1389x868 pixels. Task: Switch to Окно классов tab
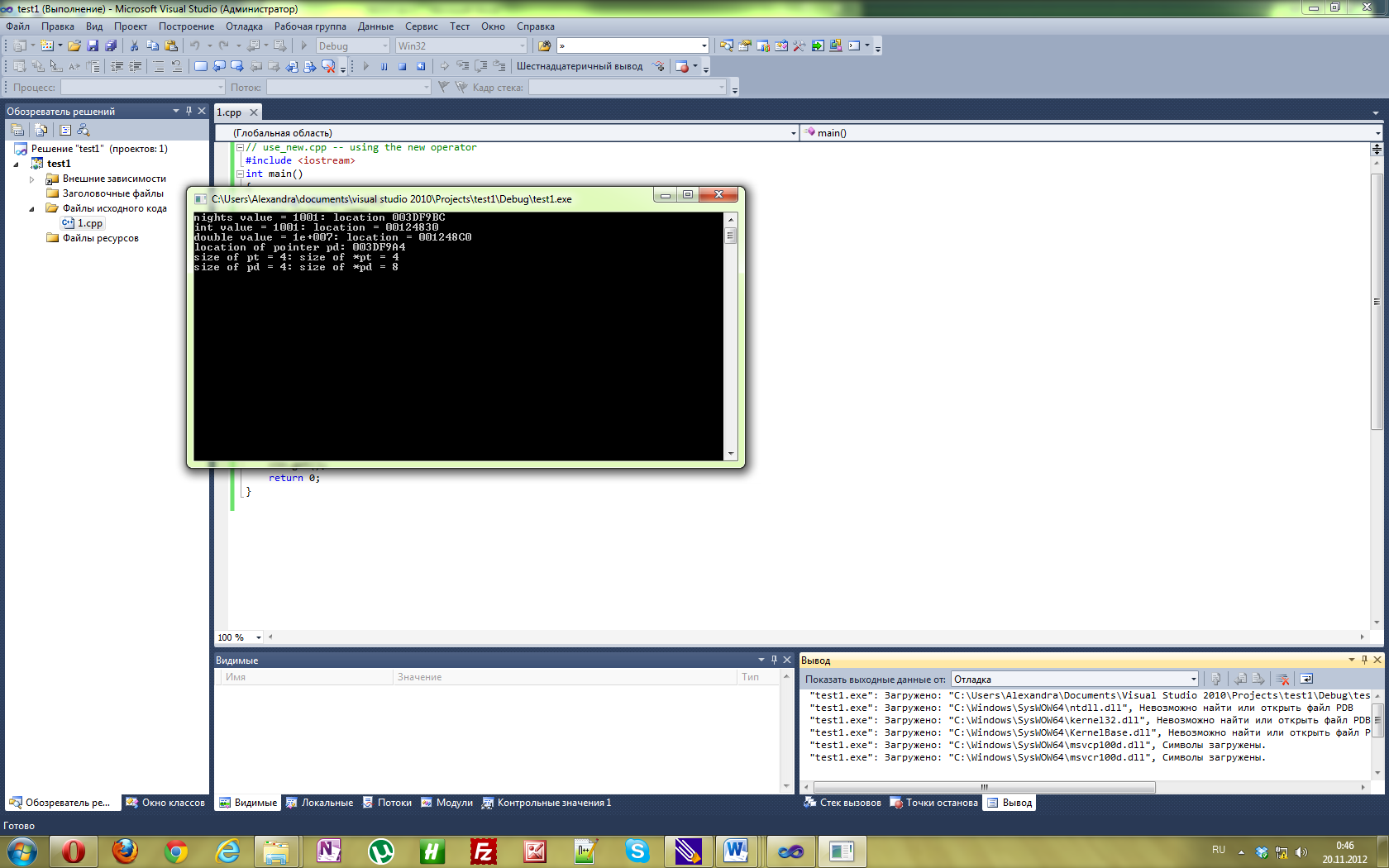click(x=165, y=803)
